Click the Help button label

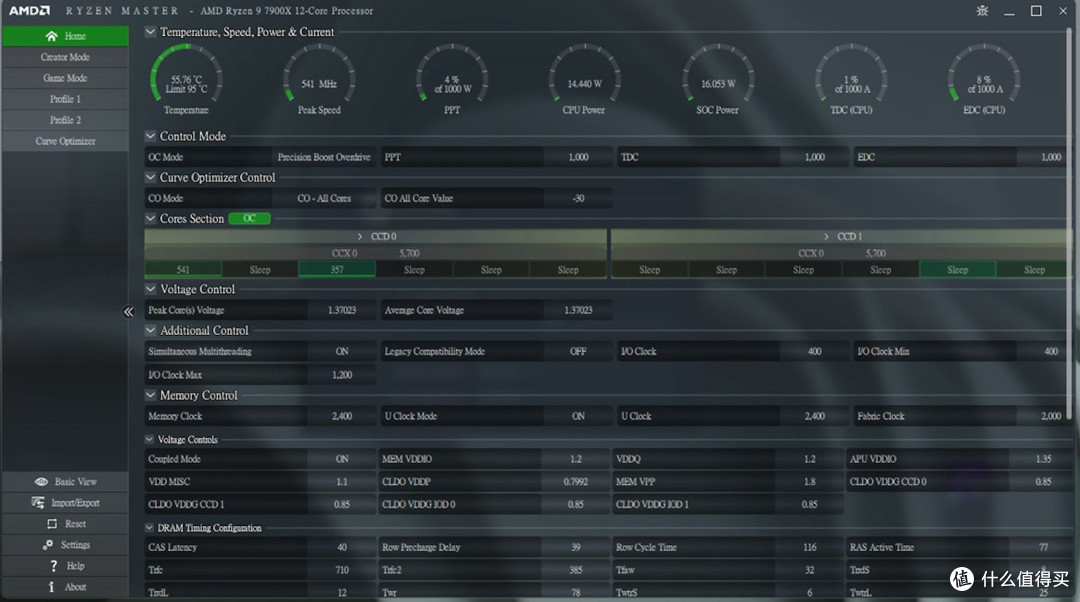click(75, 565)
